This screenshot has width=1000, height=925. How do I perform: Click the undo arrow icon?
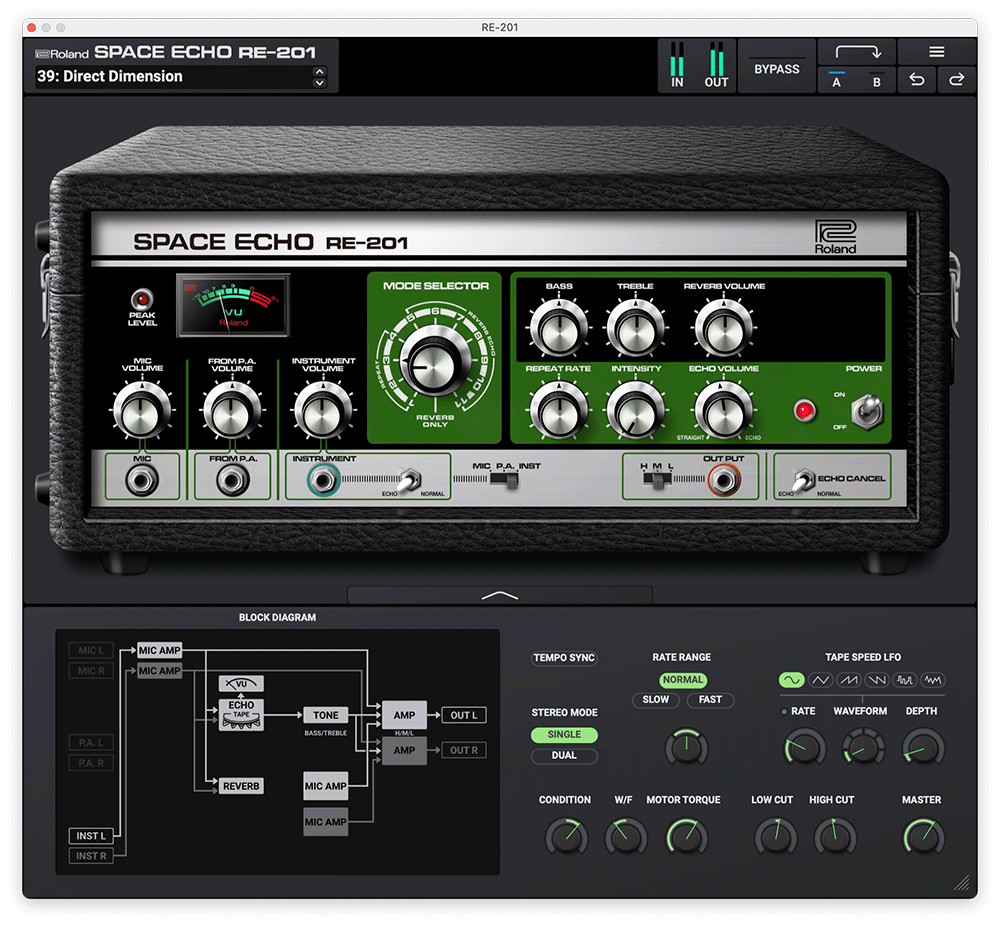[916, 81]
